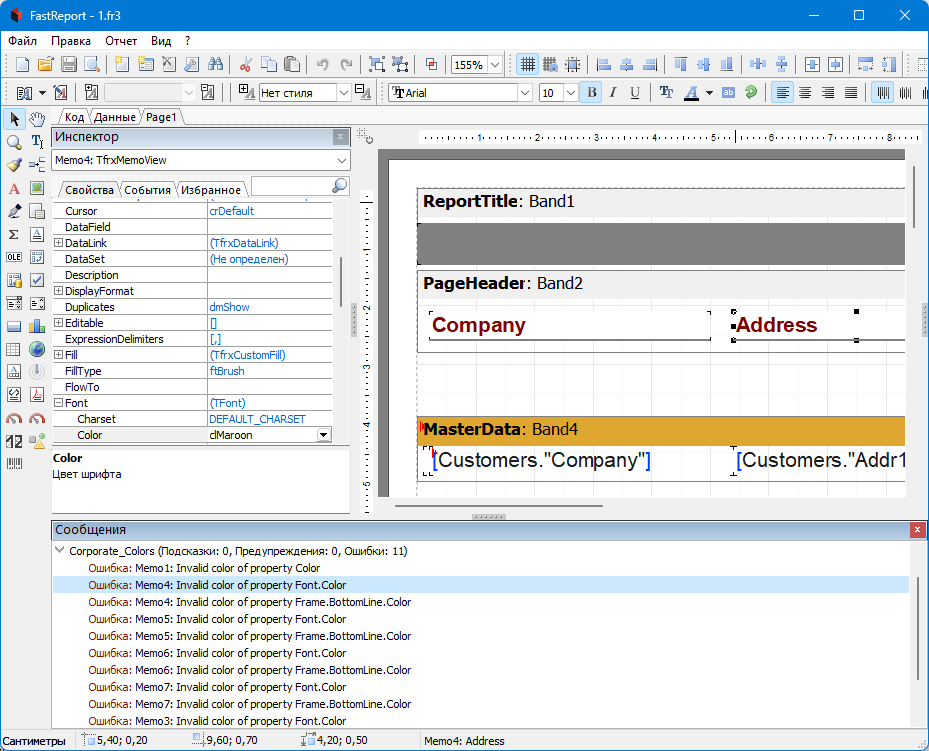929x751 pixels.
Task: Click the Preview report icon
Action: 92,65
